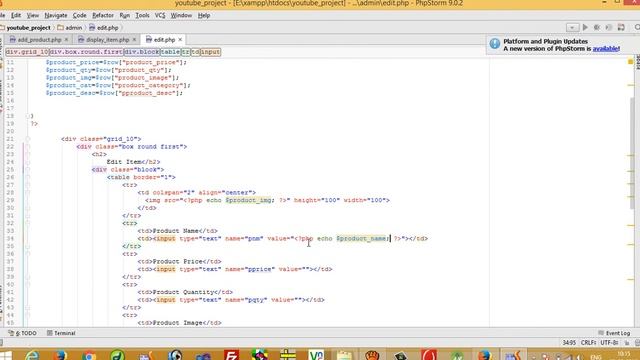Image resolution: width=640 pixels, height=360 pixels.
Task: Select input structure breadcrumb
Action: click(x=210, y=52)
